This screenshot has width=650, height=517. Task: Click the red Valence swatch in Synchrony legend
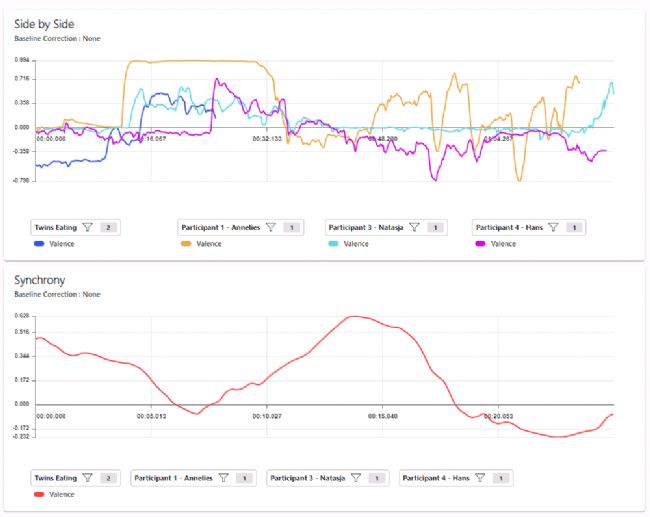coord(40,494)
